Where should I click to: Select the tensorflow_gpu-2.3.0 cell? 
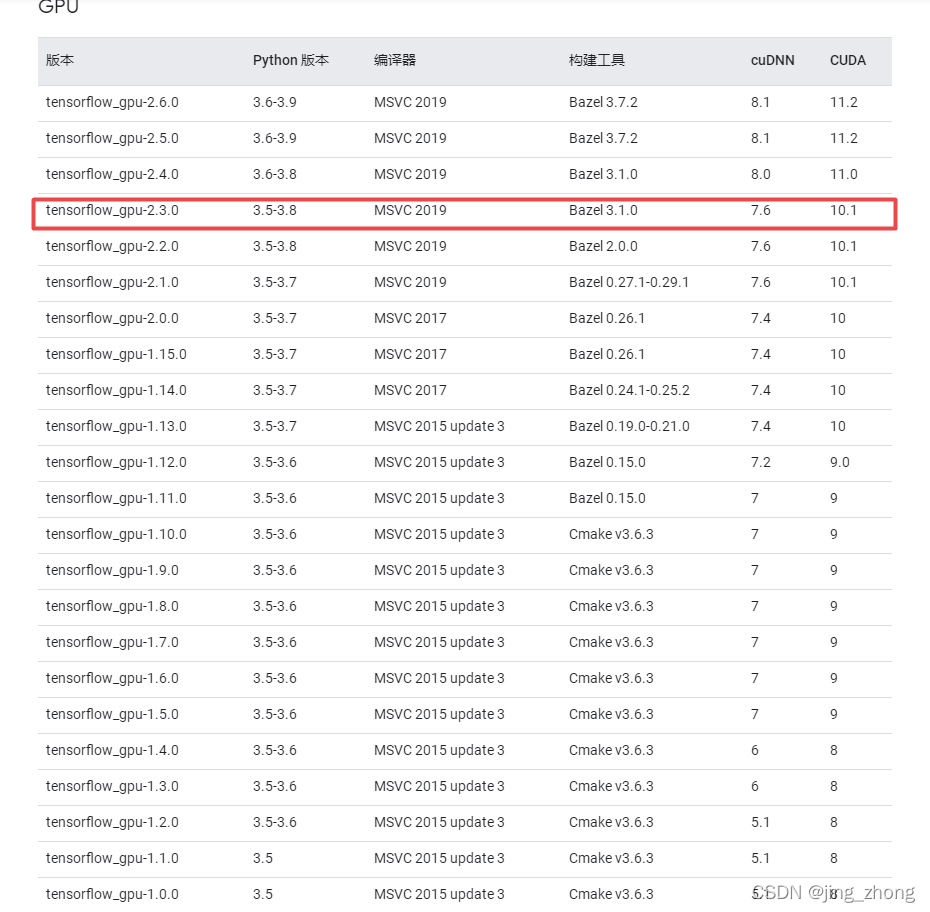click(x=112, y=211)
